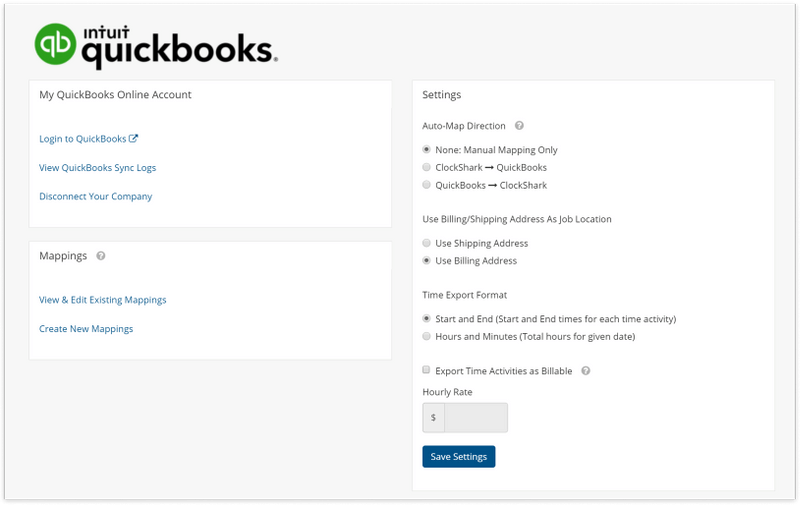
Task: Enable Export Time Activities as Billable checkbox
Action: pyautogui.click(x=426, y=370)
